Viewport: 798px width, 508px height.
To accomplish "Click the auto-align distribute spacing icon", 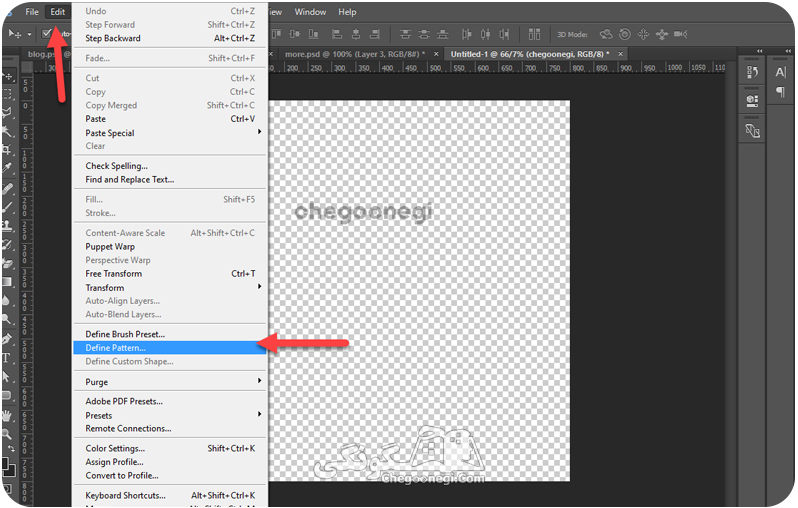I will (x=534, y=34).
